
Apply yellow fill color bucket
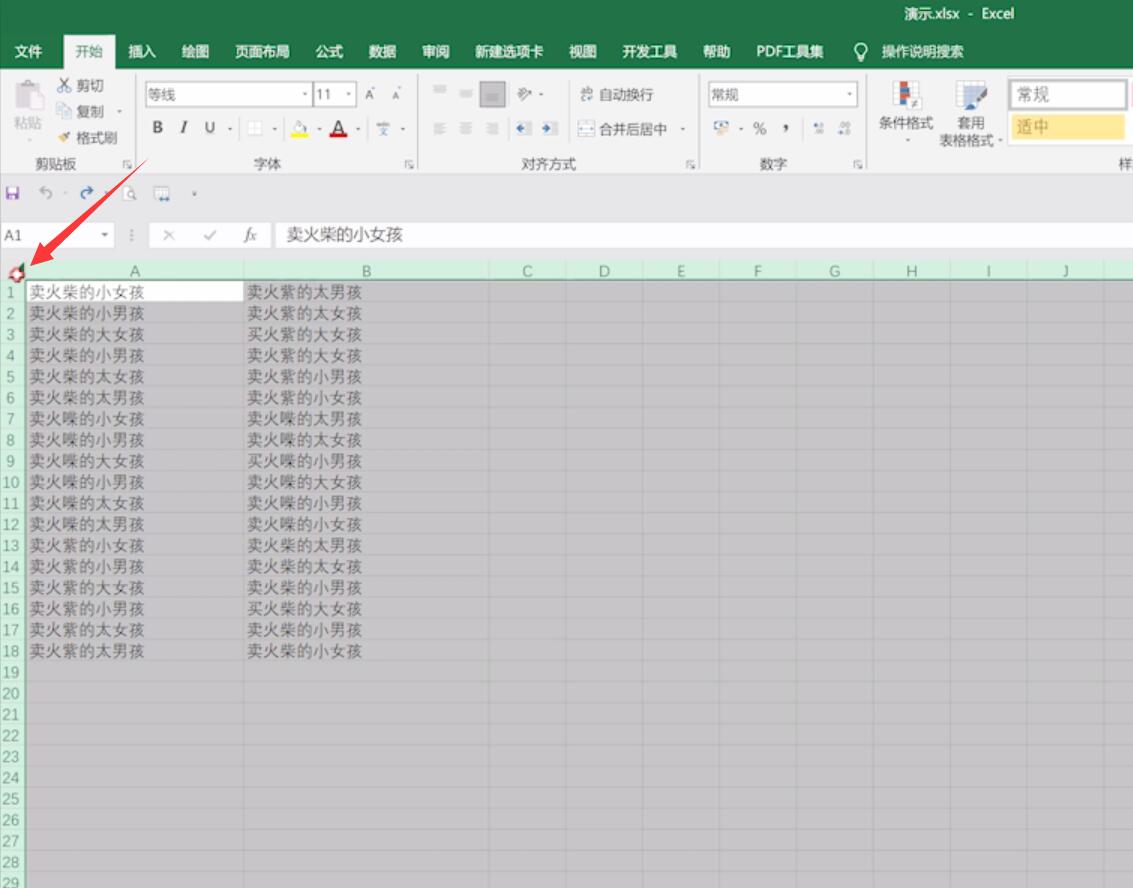coord(299,129)
